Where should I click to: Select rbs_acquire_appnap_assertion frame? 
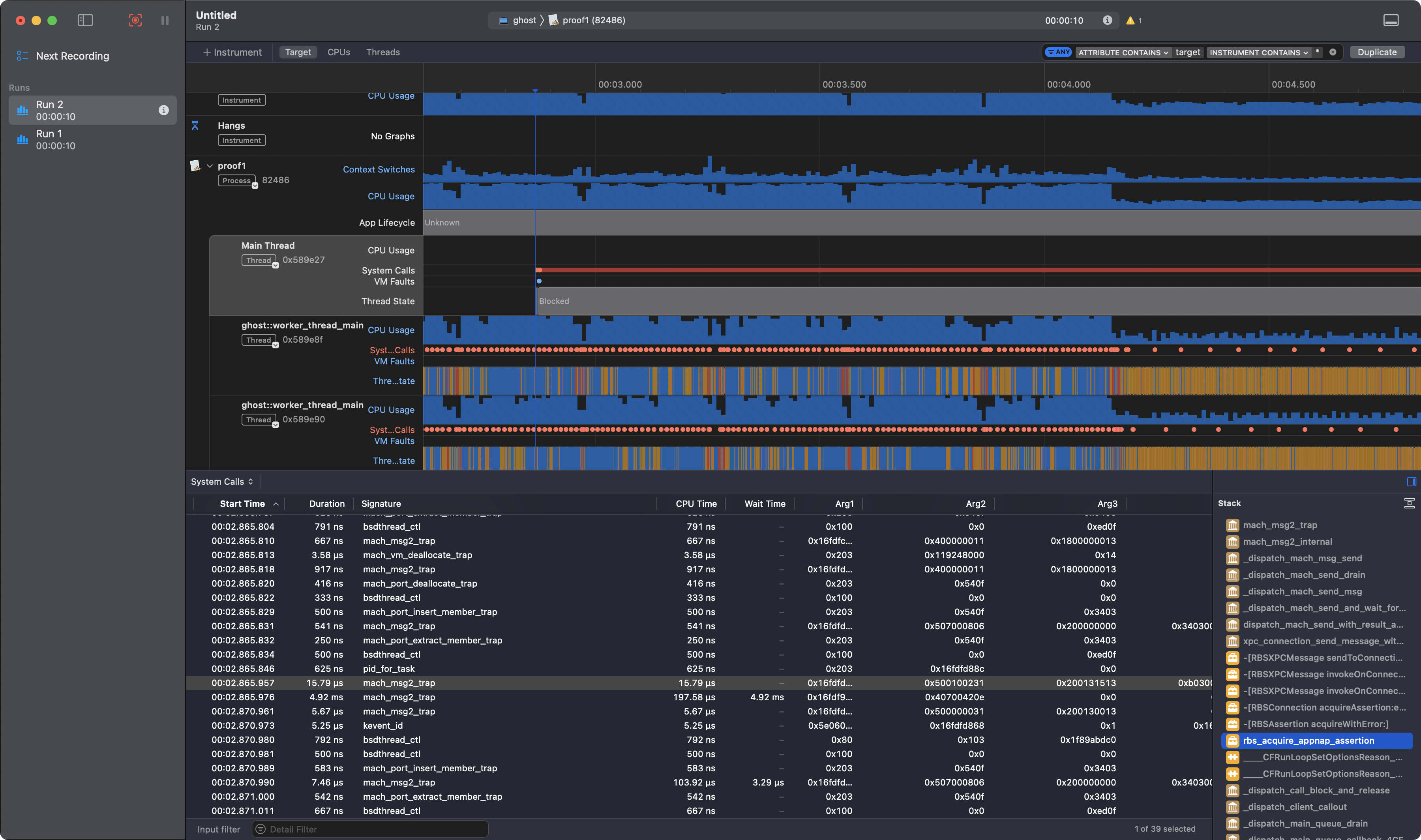coord(1318,741)
